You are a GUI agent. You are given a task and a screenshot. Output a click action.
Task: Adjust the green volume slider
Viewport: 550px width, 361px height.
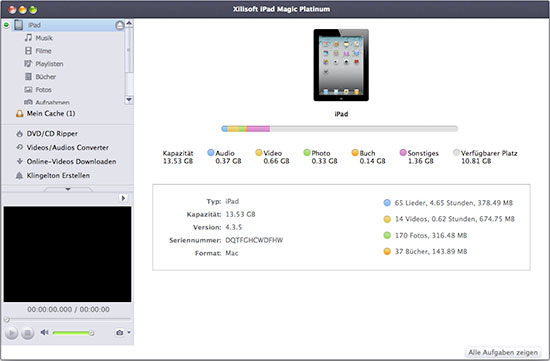(73, 333)
